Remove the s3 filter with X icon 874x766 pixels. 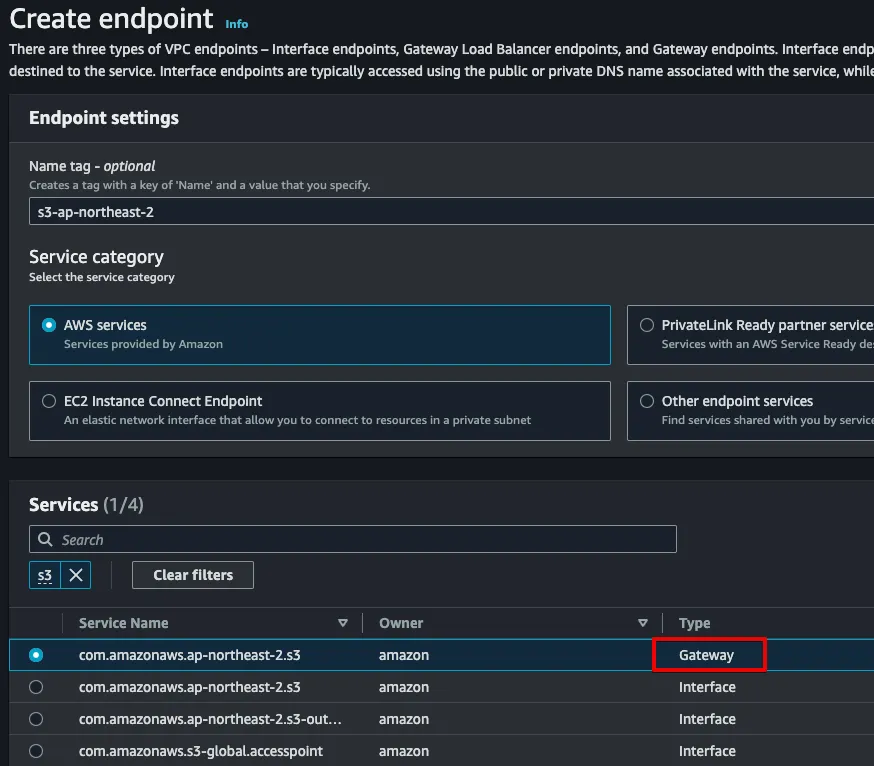(76, 575)
